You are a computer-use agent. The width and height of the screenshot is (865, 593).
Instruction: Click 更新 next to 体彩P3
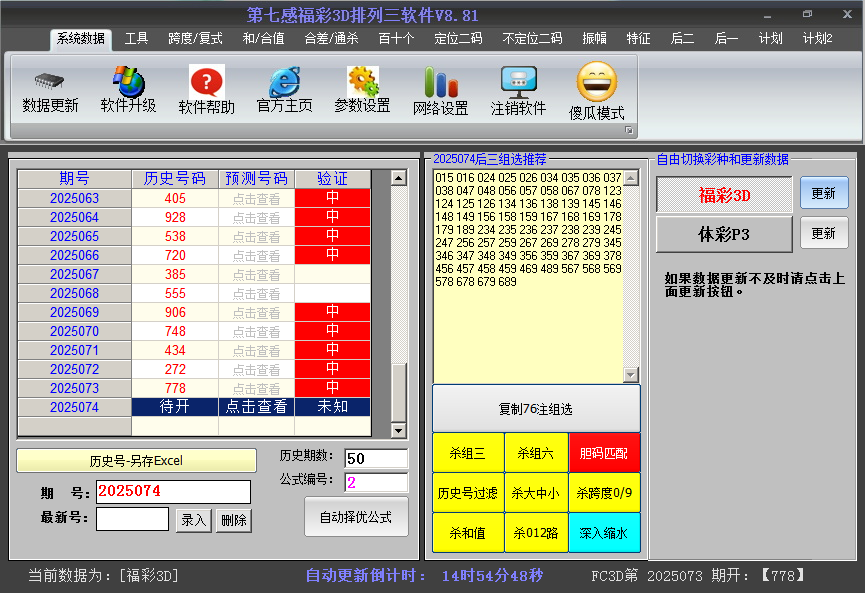click(x=824, y=233)
